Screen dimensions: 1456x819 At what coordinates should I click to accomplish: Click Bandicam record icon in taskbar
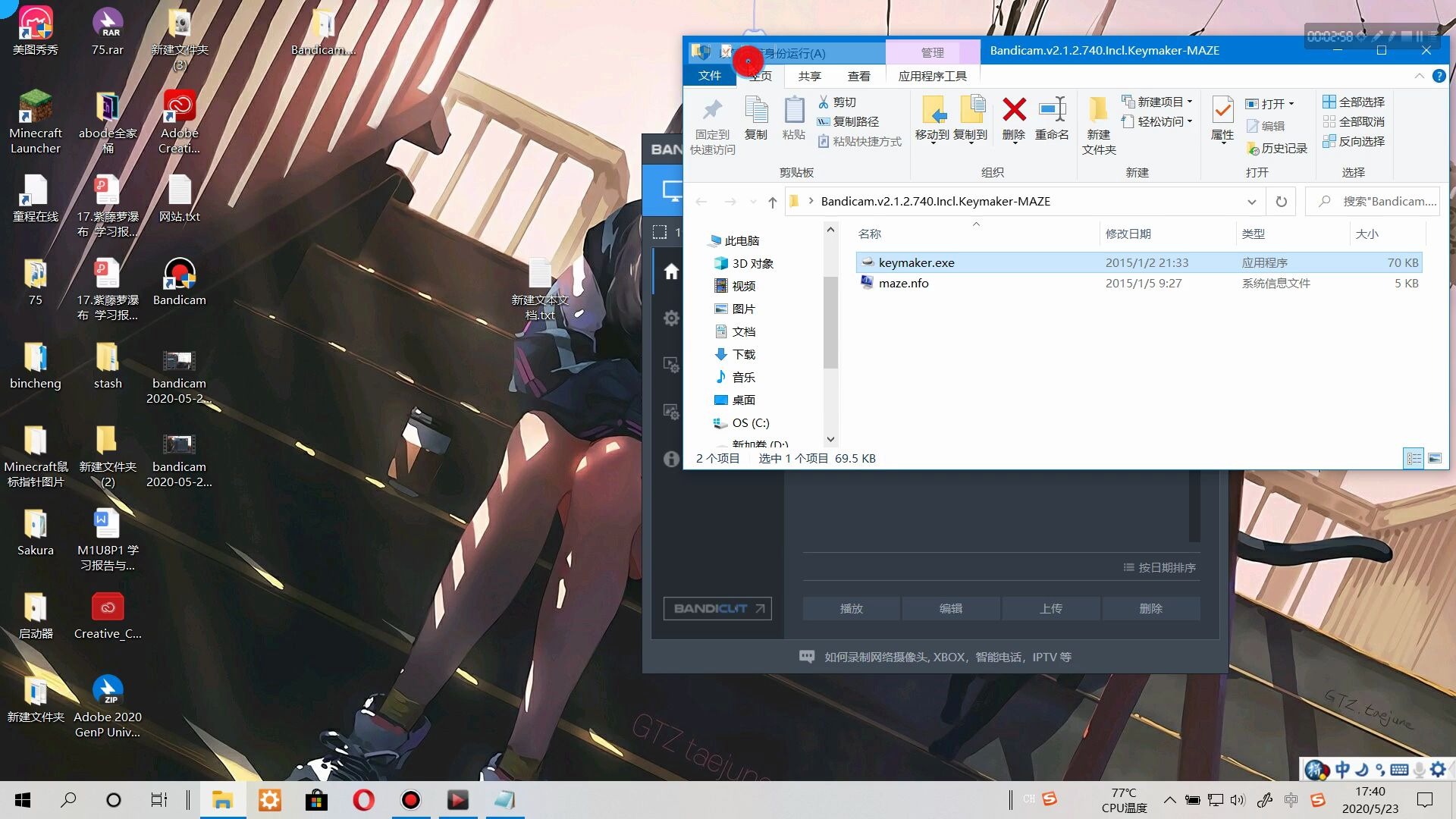410,800
